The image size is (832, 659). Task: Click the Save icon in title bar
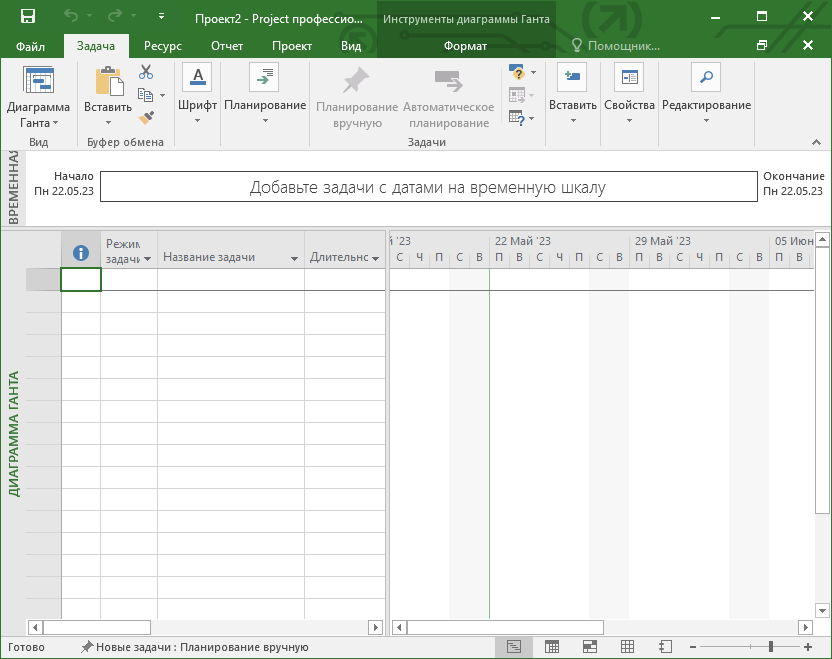point(28,17)
